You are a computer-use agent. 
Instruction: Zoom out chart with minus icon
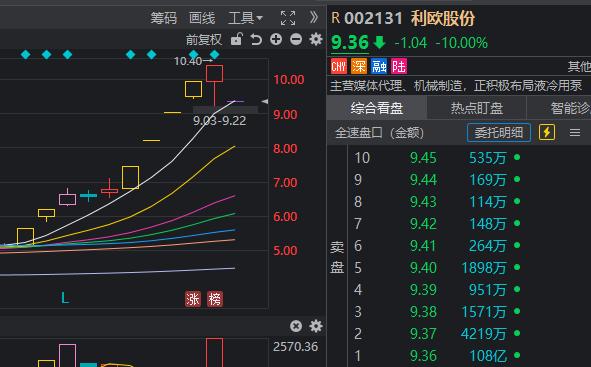tap(296, 39)
